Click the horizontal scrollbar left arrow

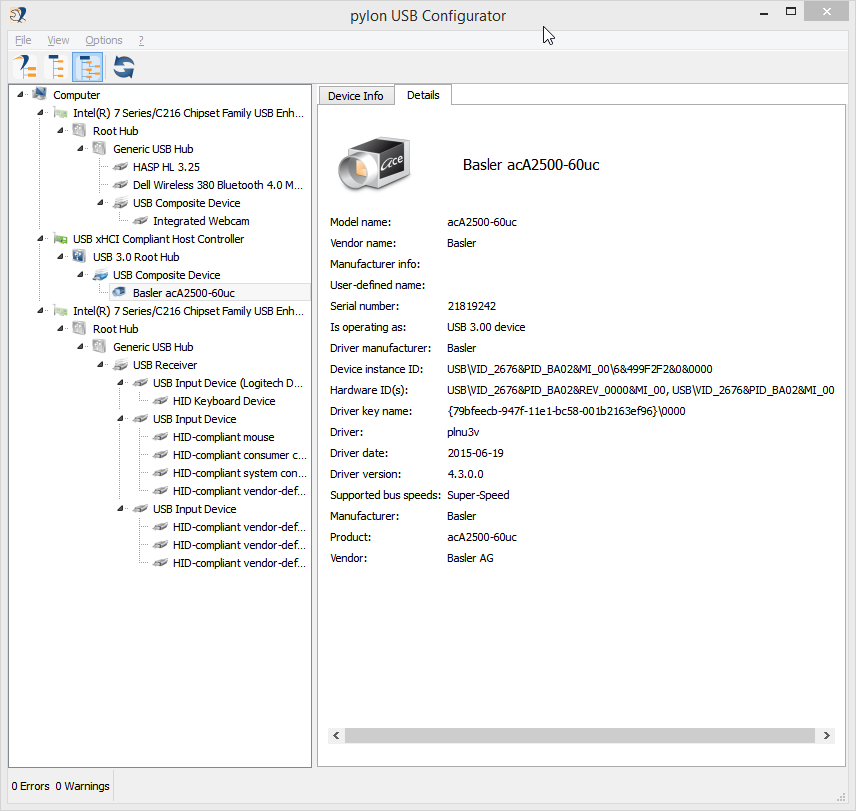pyautogui.click(x=337, y=735)
